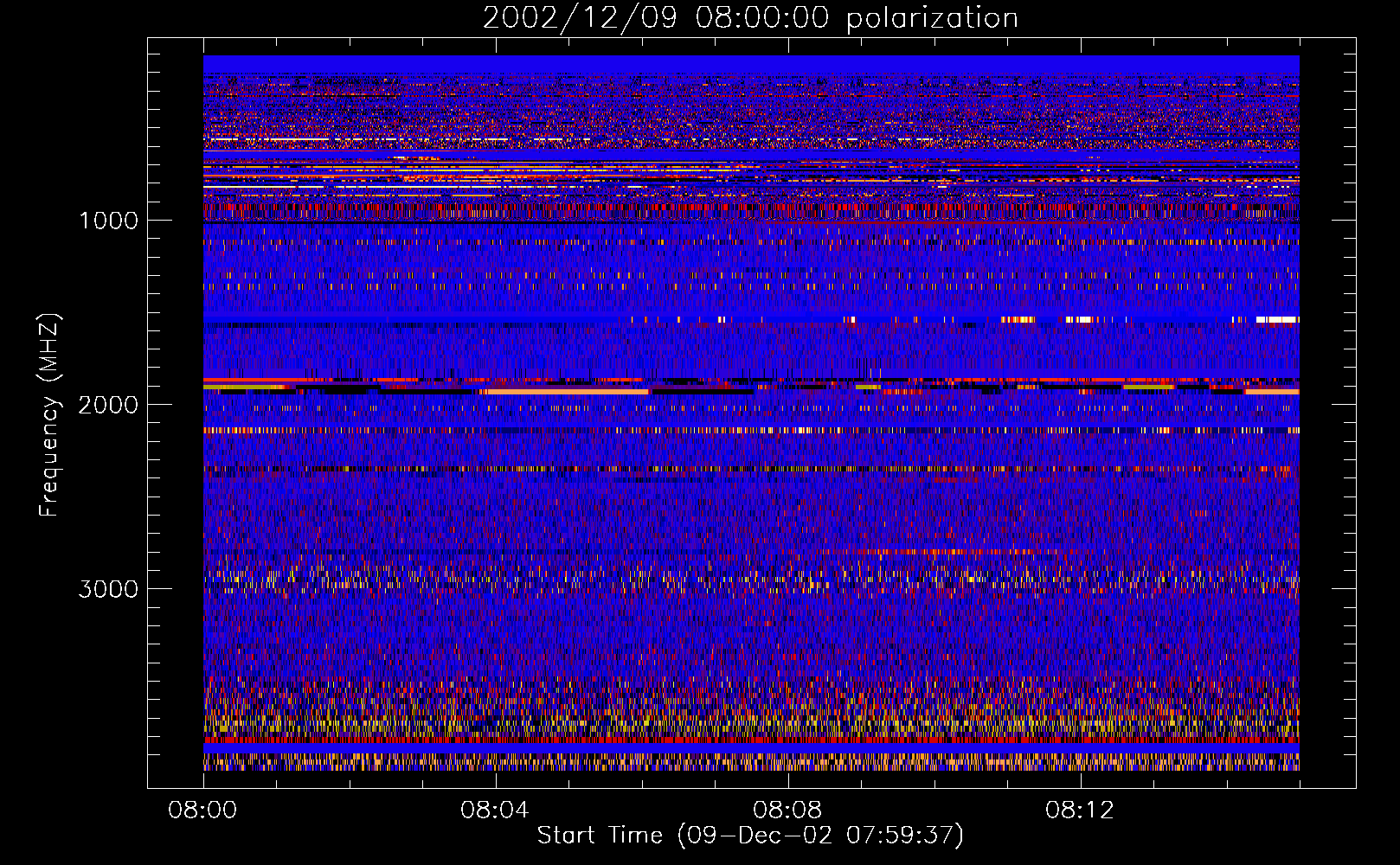Viewport: 1400px width, 865px height.
Task: Click the 1000 frequency tick label
Action: pos(108,221)
